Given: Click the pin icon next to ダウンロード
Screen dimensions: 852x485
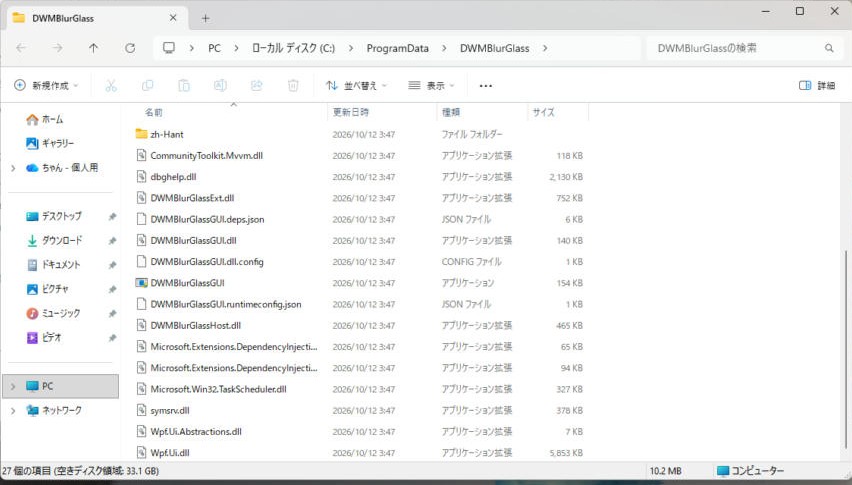Looking at the screenshot, I should [112, 241].
